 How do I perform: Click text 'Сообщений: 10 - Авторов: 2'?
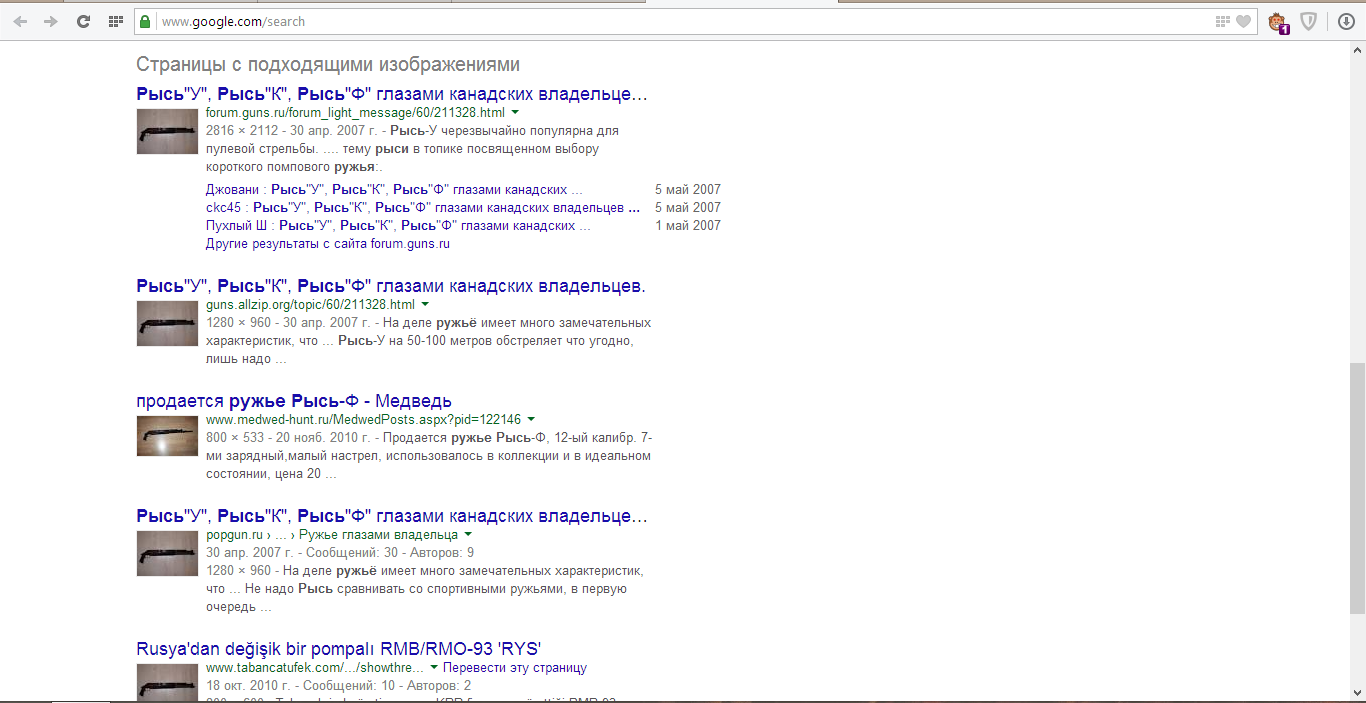pos(387,686)
